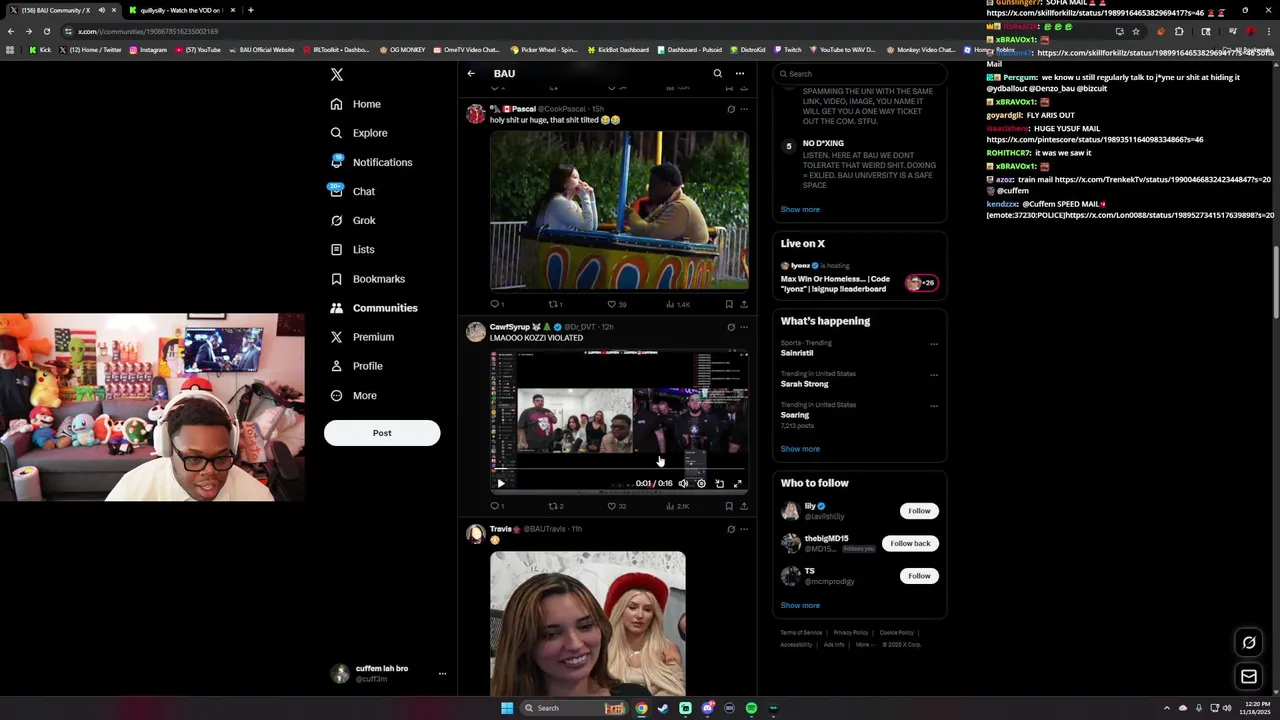Open Explore in the sidebar
The width and height of the screenshot is (1280, 720).
[359, 133]
